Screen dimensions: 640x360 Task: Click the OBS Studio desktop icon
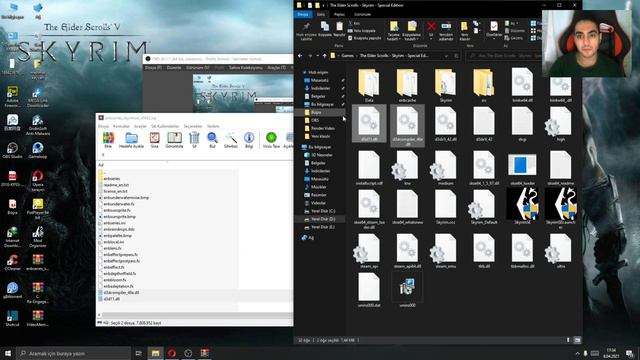12,150
